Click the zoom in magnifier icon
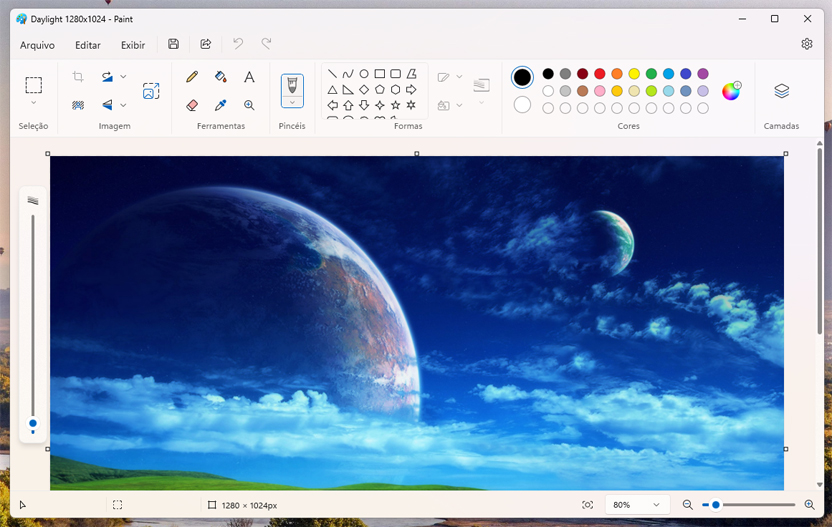The width and height of the screenshot is (832, 527). point(809,505)
